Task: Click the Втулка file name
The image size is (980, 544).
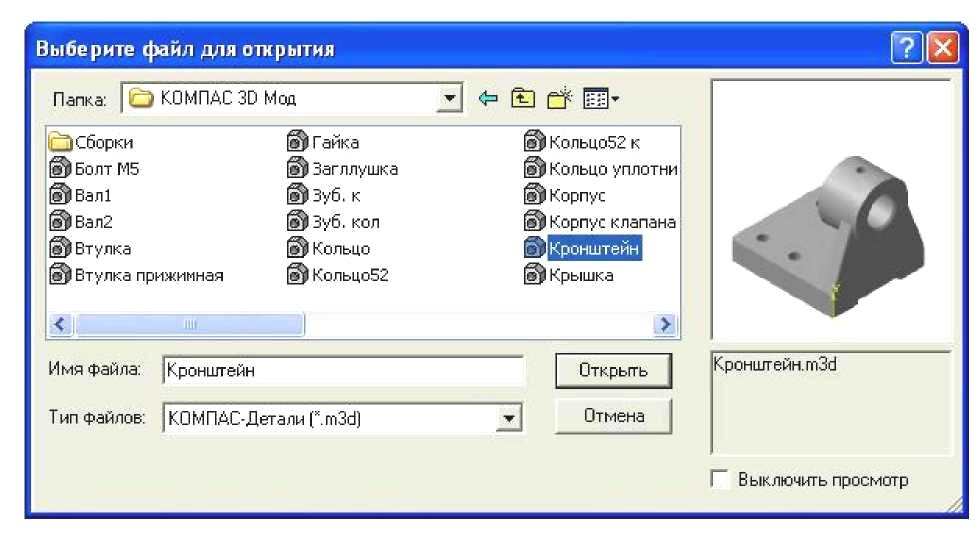Action: (103, 249)
